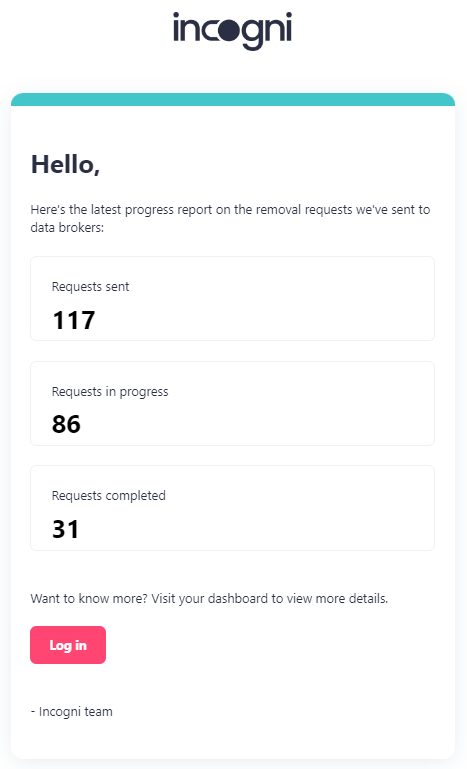Viewport: 467px width, 769px height.
Task: Select the Requests sent card
Action: coord(233,298)
